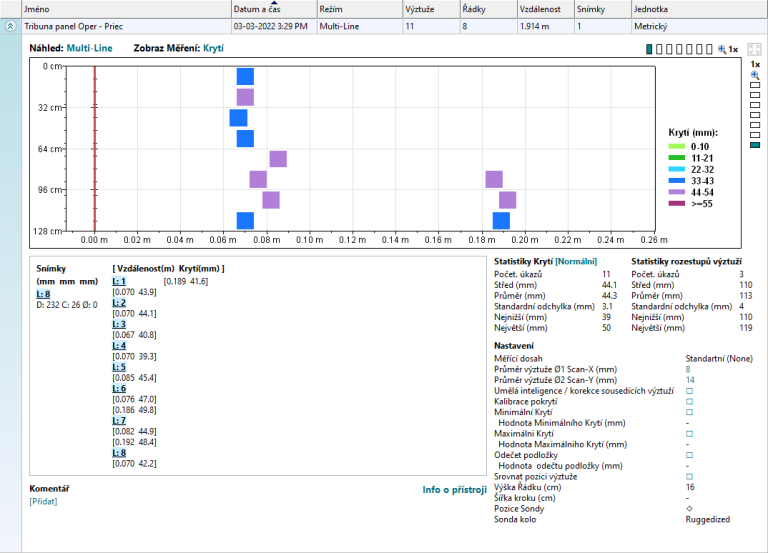The image size is (768, 553).
Task: Open the L: 4 line link
Action: point(119,346)
